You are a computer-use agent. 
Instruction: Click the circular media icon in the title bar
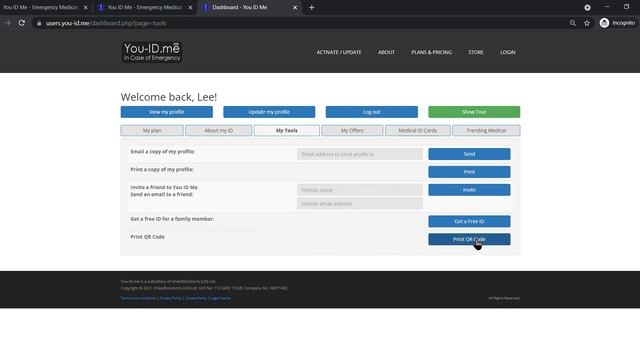click(587, 7)
